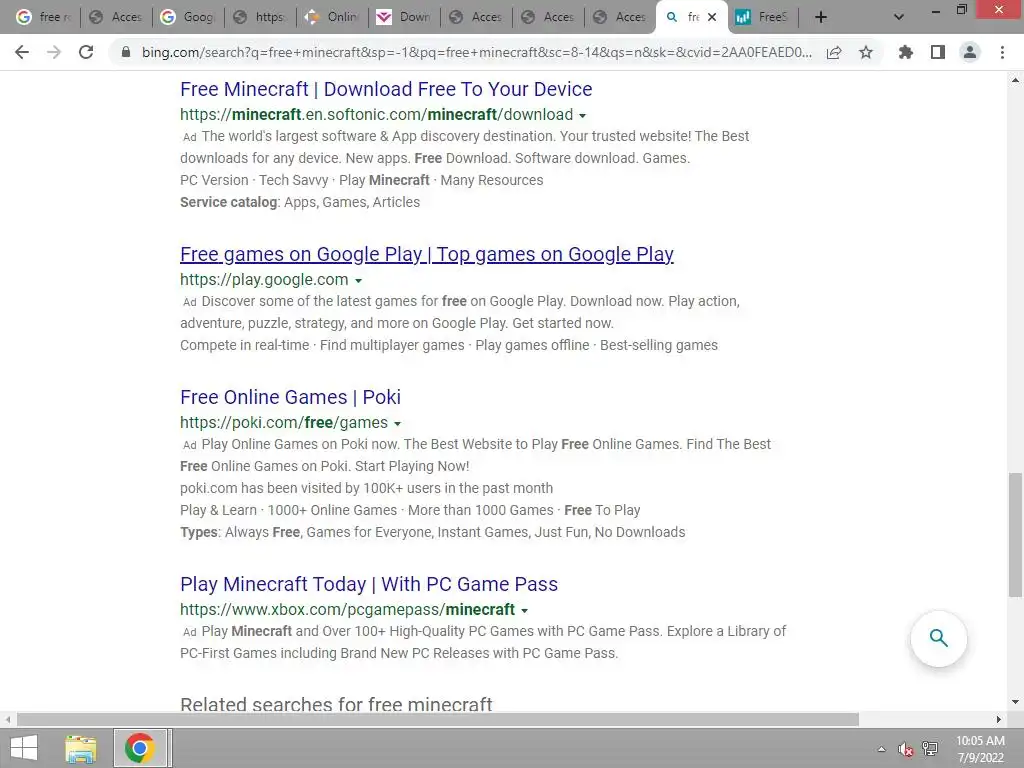1024x768 pixels.
Task: Click the Chrome taskbar icon
Action: pos(139,748)
